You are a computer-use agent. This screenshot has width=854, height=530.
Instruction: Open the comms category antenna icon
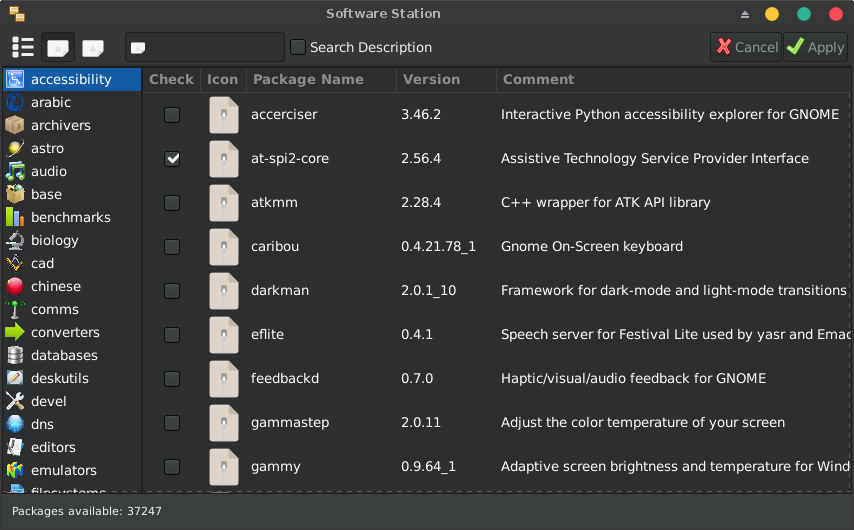click(x=15, y=309)
